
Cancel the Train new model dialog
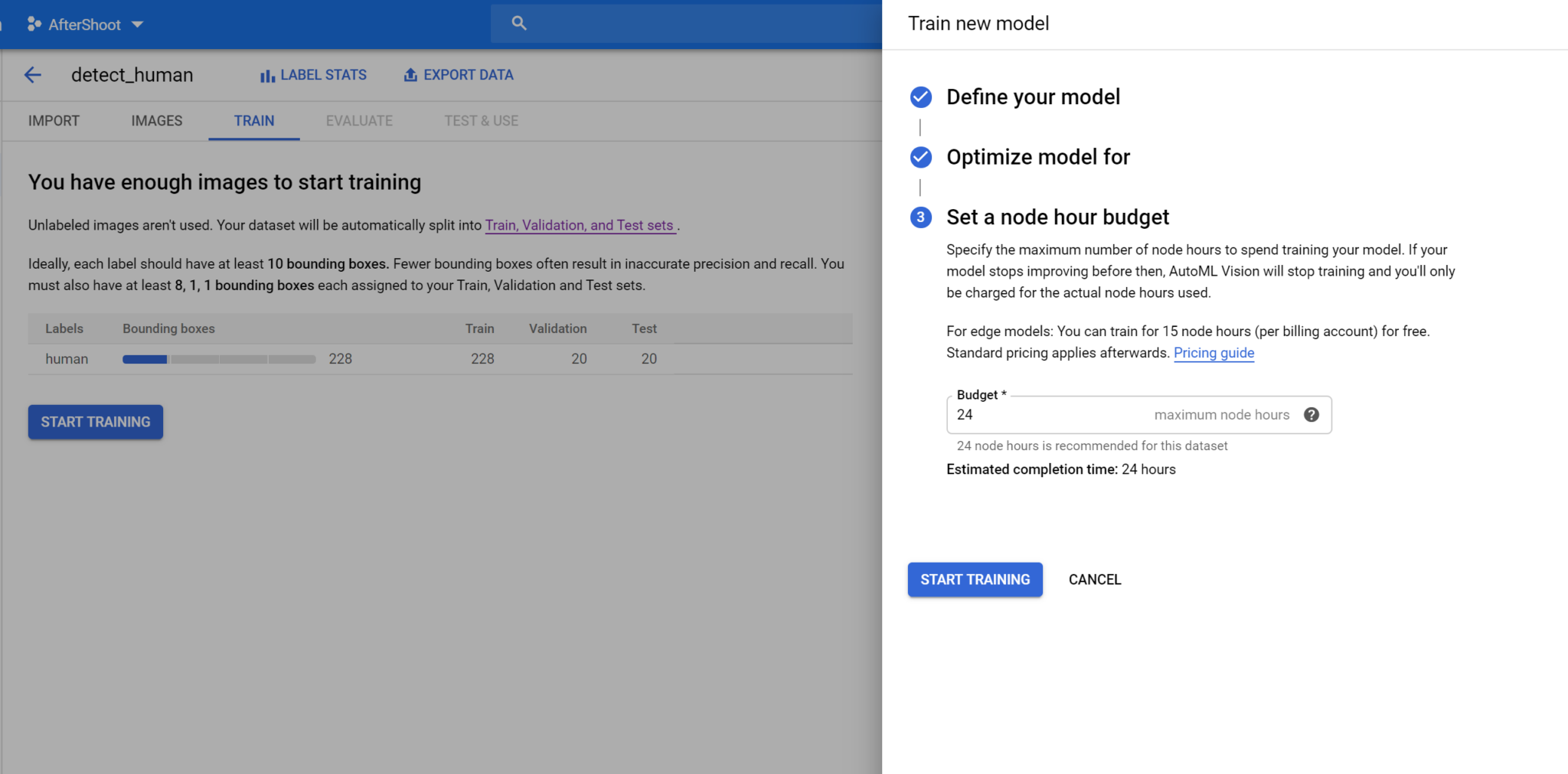pos(1094,580)
